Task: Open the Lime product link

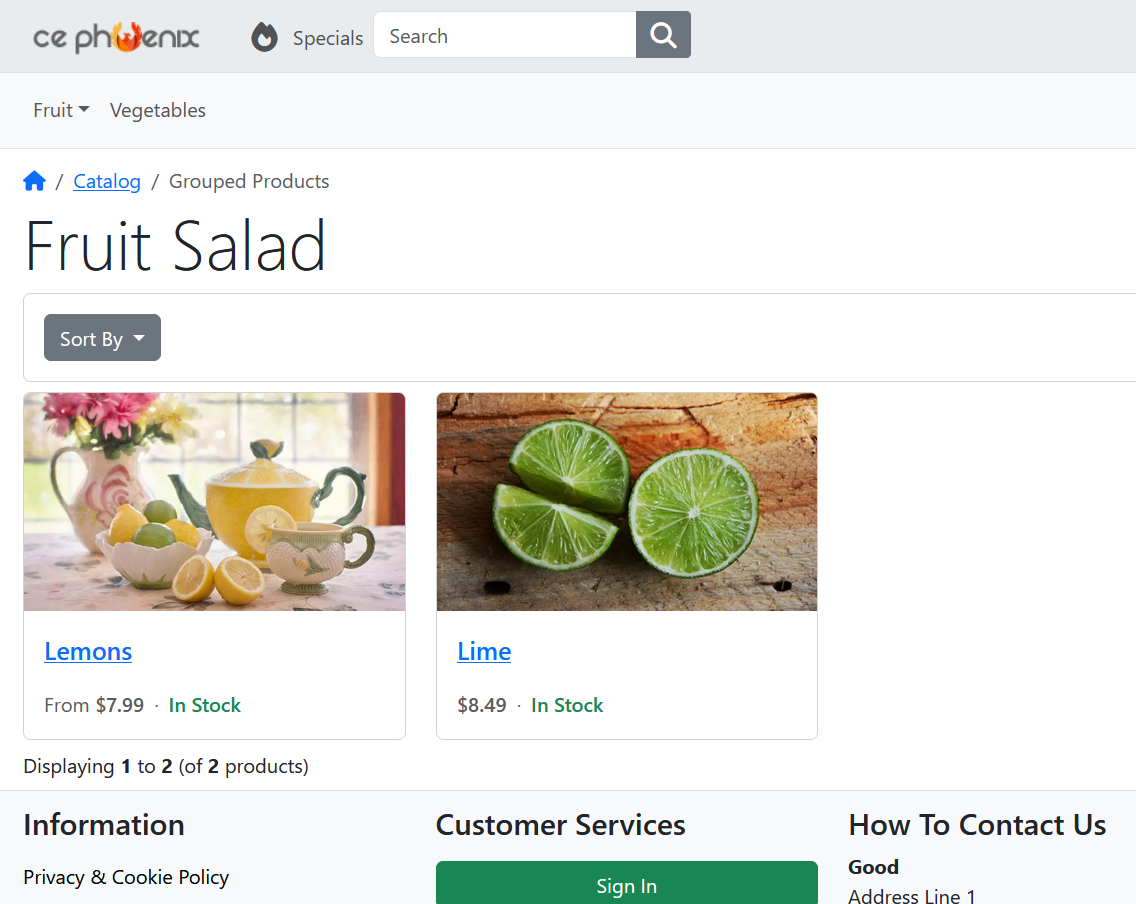Action: (x=484, y=651)
